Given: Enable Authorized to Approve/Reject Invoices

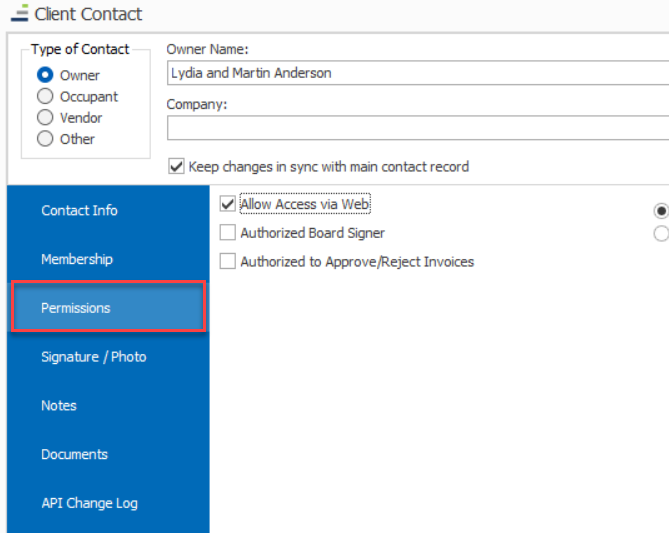Looking at the screenshot, I should coord(227,261).
